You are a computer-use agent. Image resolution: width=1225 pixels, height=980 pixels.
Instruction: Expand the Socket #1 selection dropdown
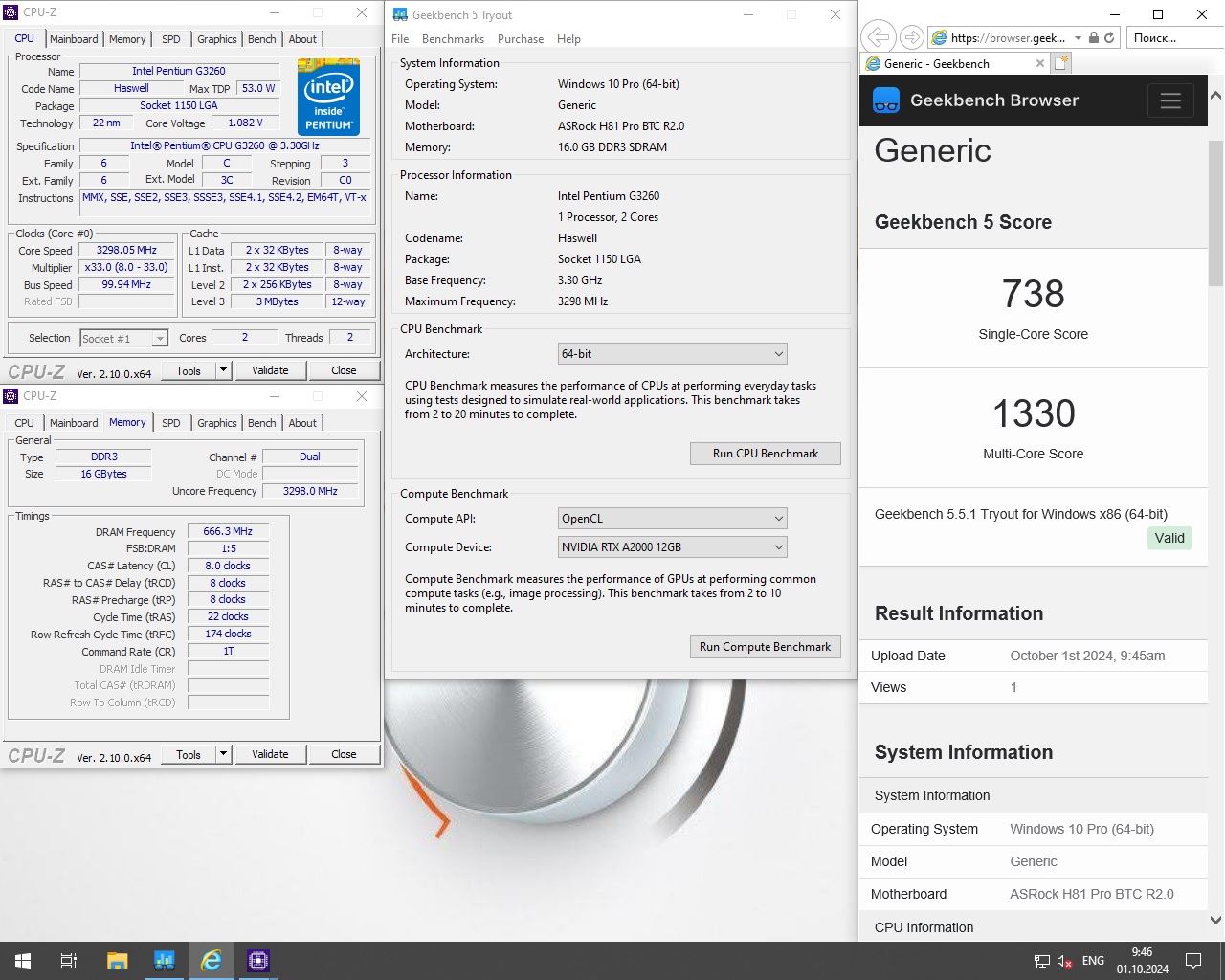pos(160,338)
